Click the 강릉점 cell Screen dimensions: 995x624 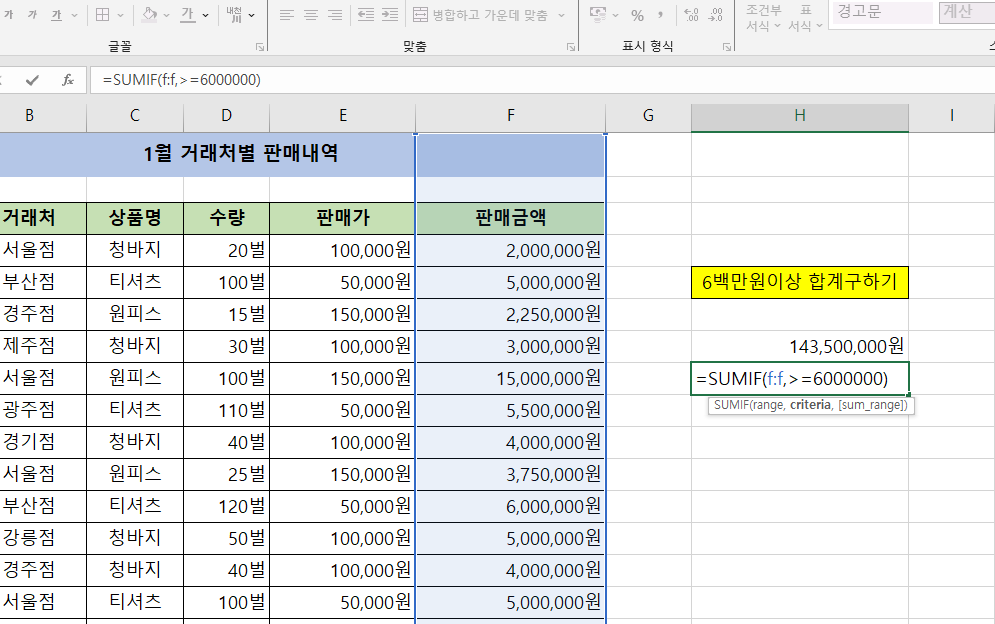[43, 538]
